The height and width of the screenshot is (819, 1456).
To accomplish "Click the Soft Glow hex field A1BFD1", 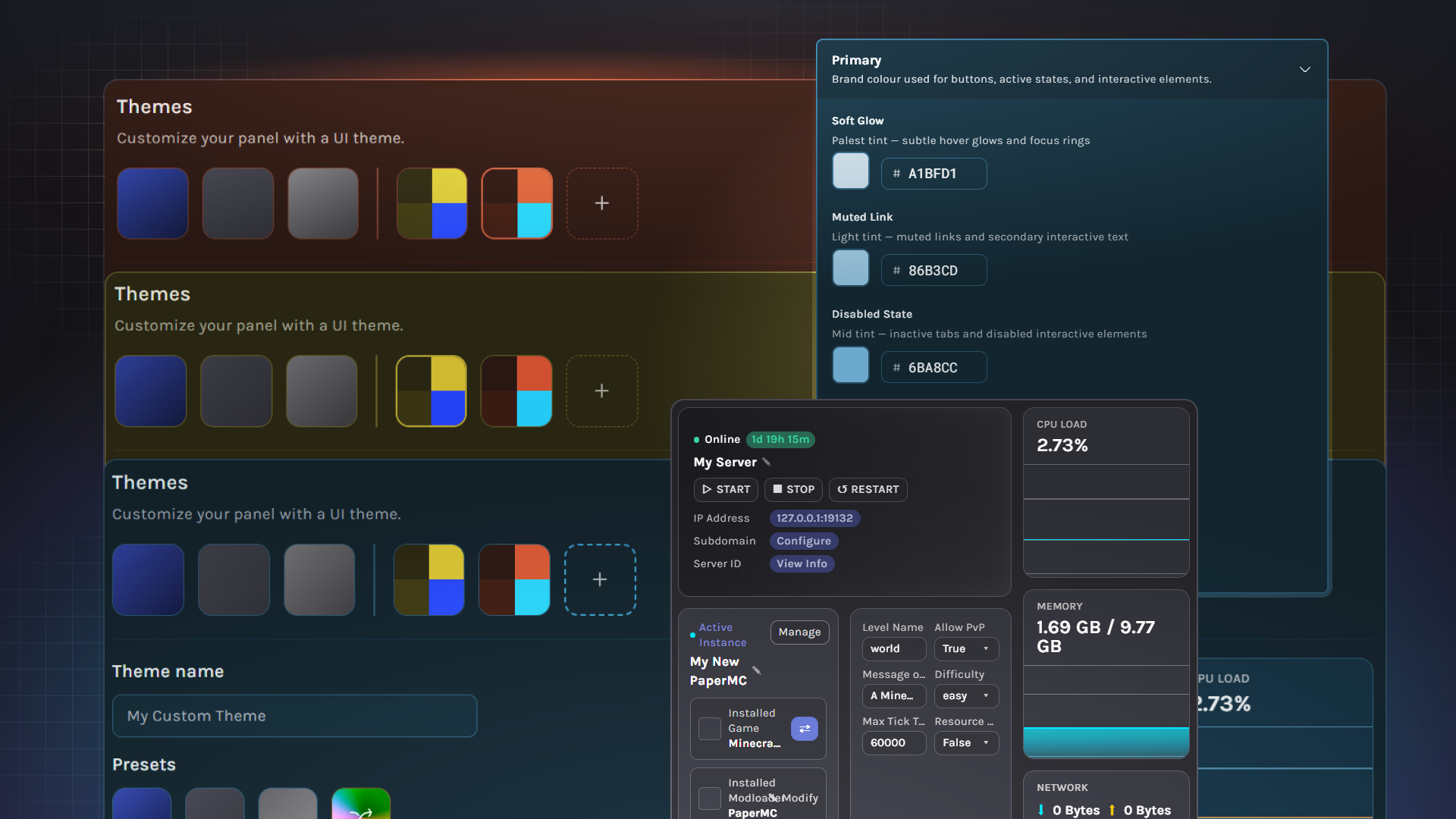I will pyautogui.click(x=934, y=174).
